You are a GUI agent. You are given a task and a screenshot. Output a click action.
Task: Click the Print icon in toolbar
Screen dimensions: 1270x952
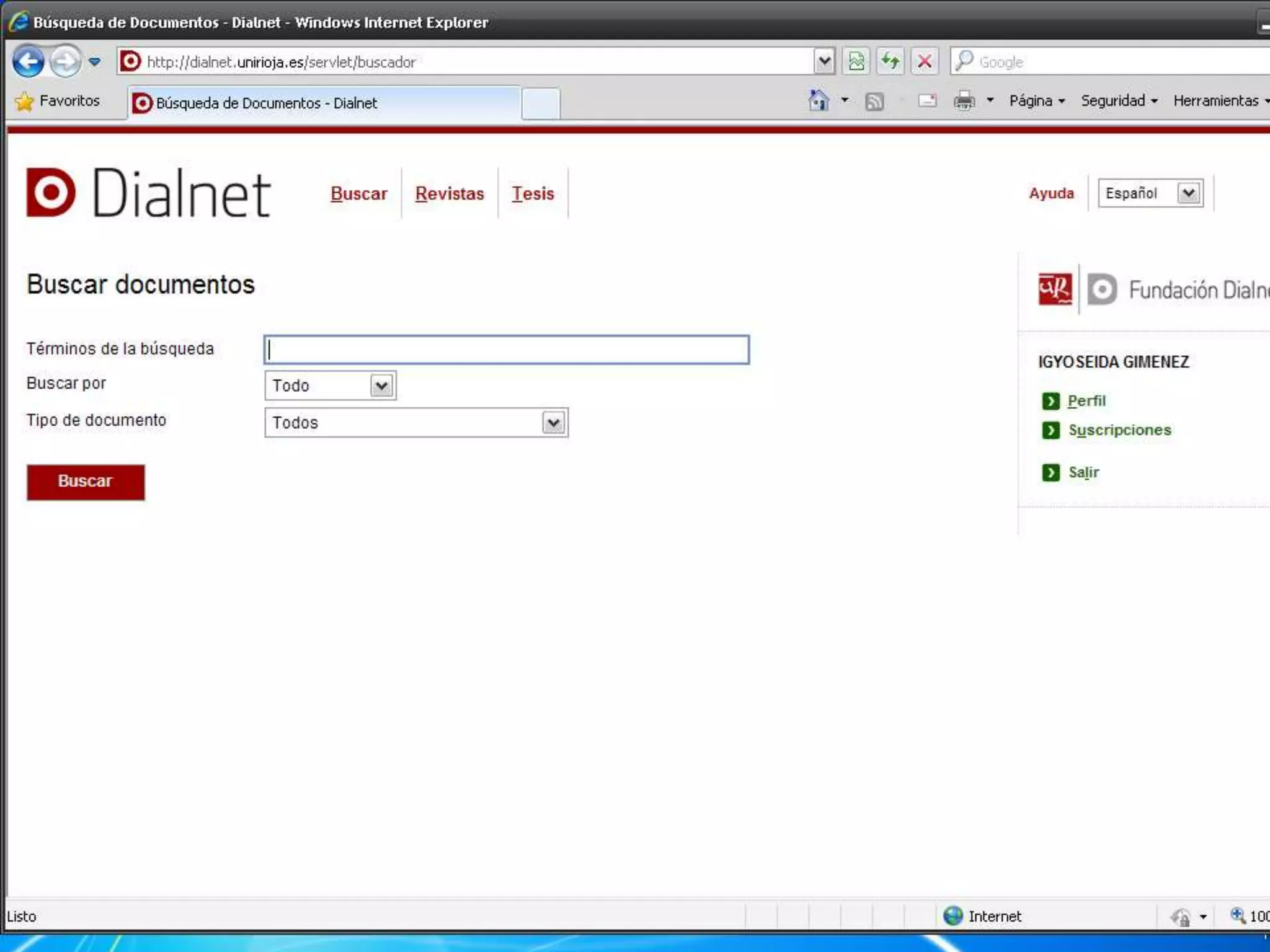[964, 100]
